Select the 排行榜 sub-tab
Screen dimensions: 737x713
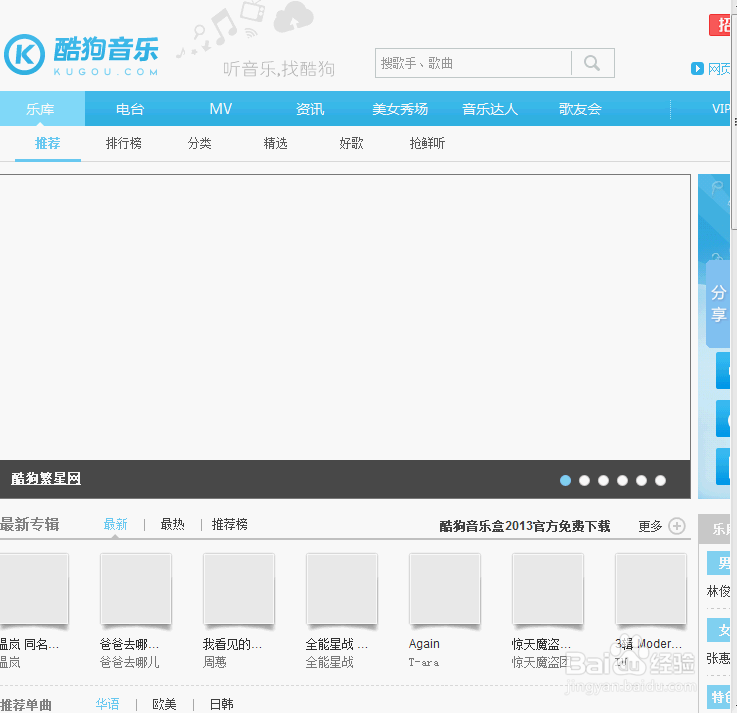pyautogui.click(x=124, y=143)
